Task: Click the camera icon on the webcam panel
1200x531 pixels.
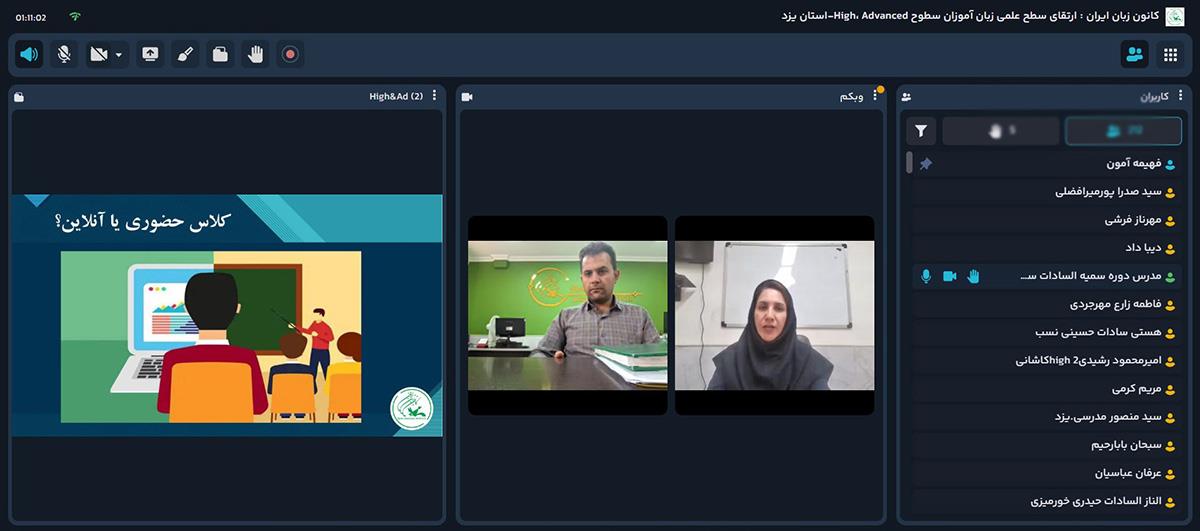Action: point(467,97)
